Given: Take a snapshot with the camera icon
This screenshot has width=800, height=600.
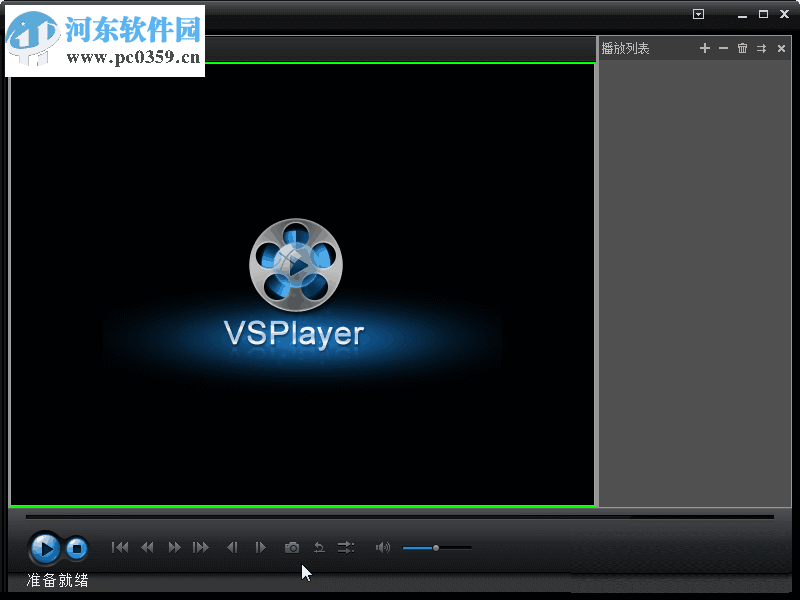Looking at the screenshot, I should tap(292, 547).
